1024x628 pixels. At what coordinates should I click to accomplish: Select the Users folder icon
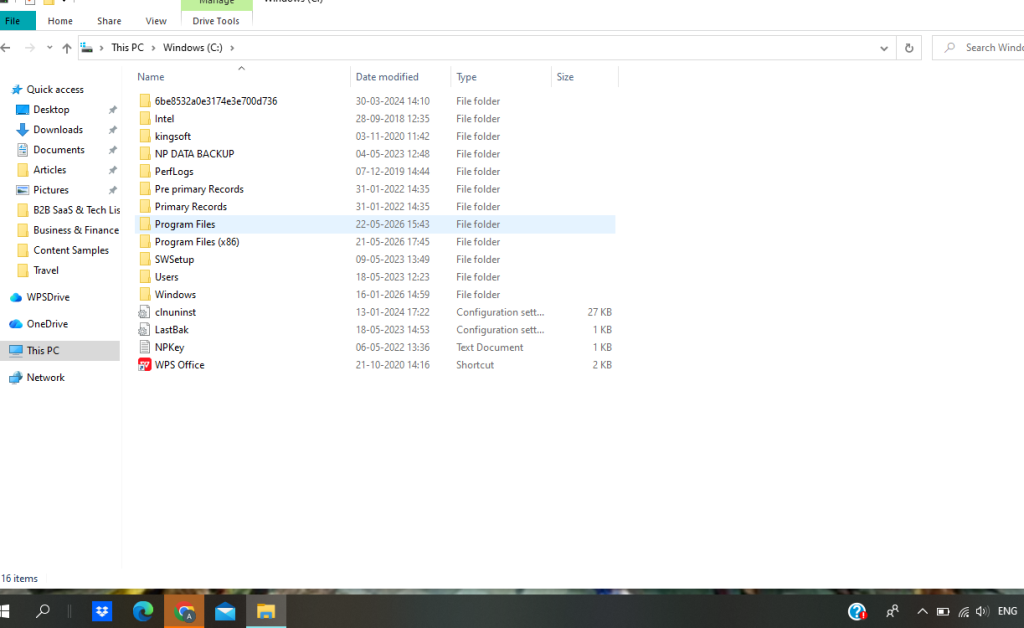click(145, 277)
